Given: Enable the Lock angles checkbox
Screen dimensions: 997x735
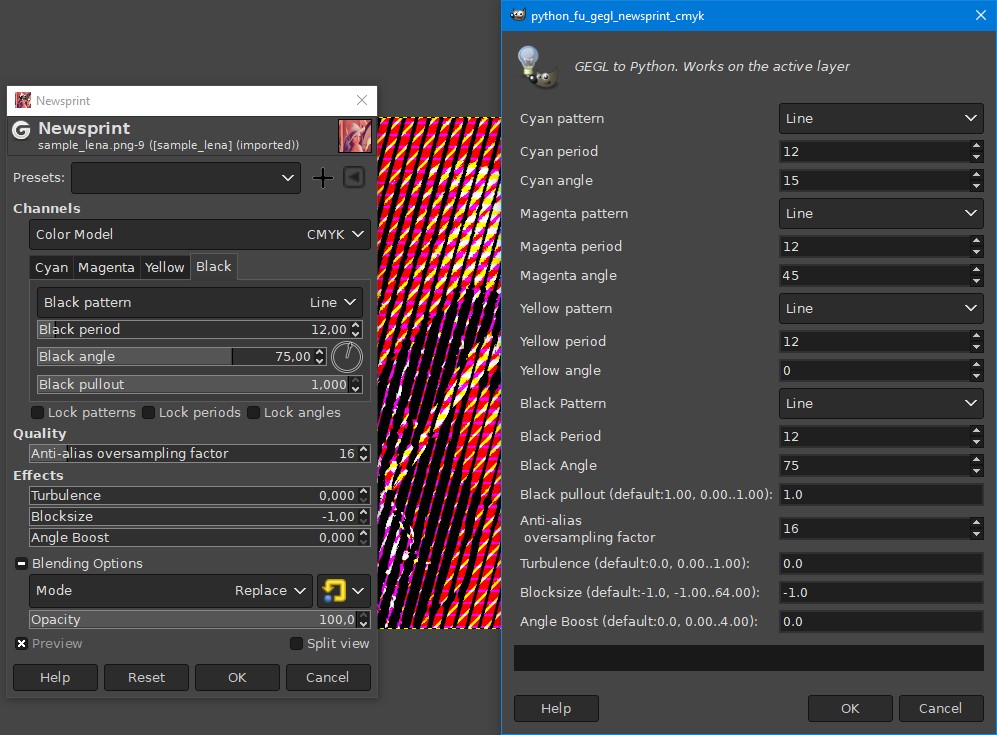Looking at the screenshot, I should pos(253,413).
